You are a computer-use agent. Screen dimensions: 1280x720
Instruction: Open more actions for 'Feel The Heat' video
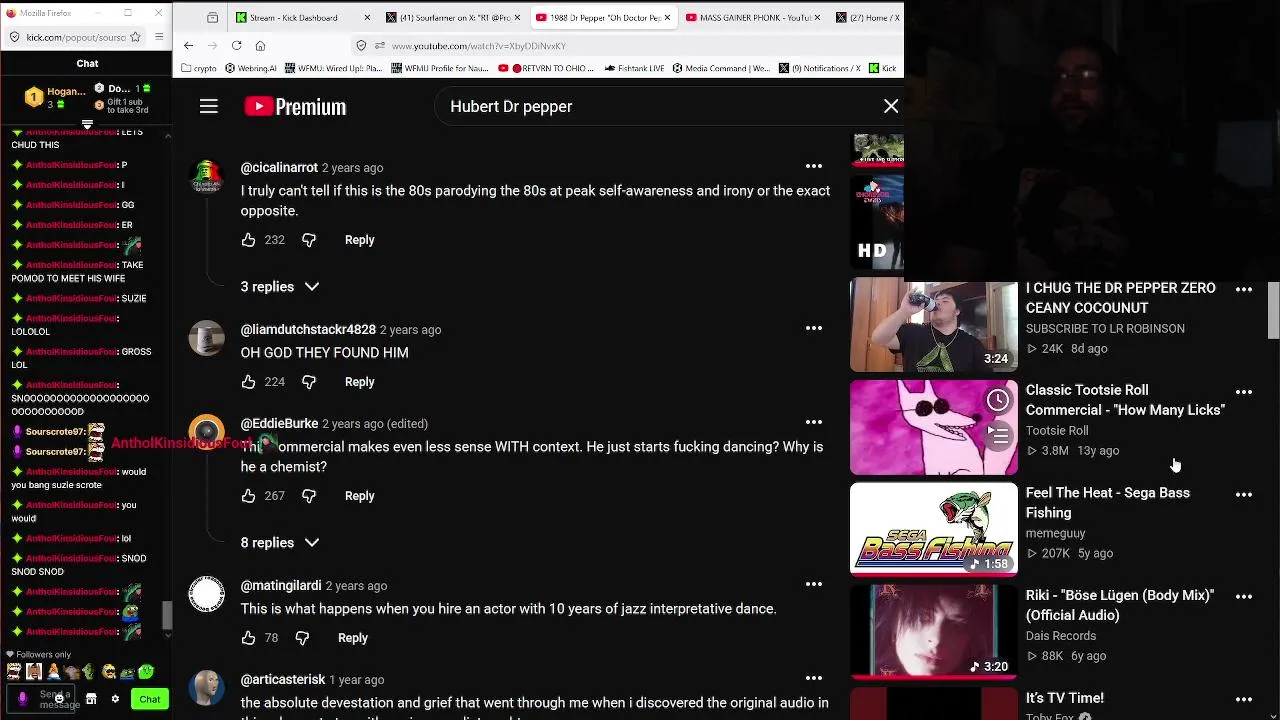1244,495
